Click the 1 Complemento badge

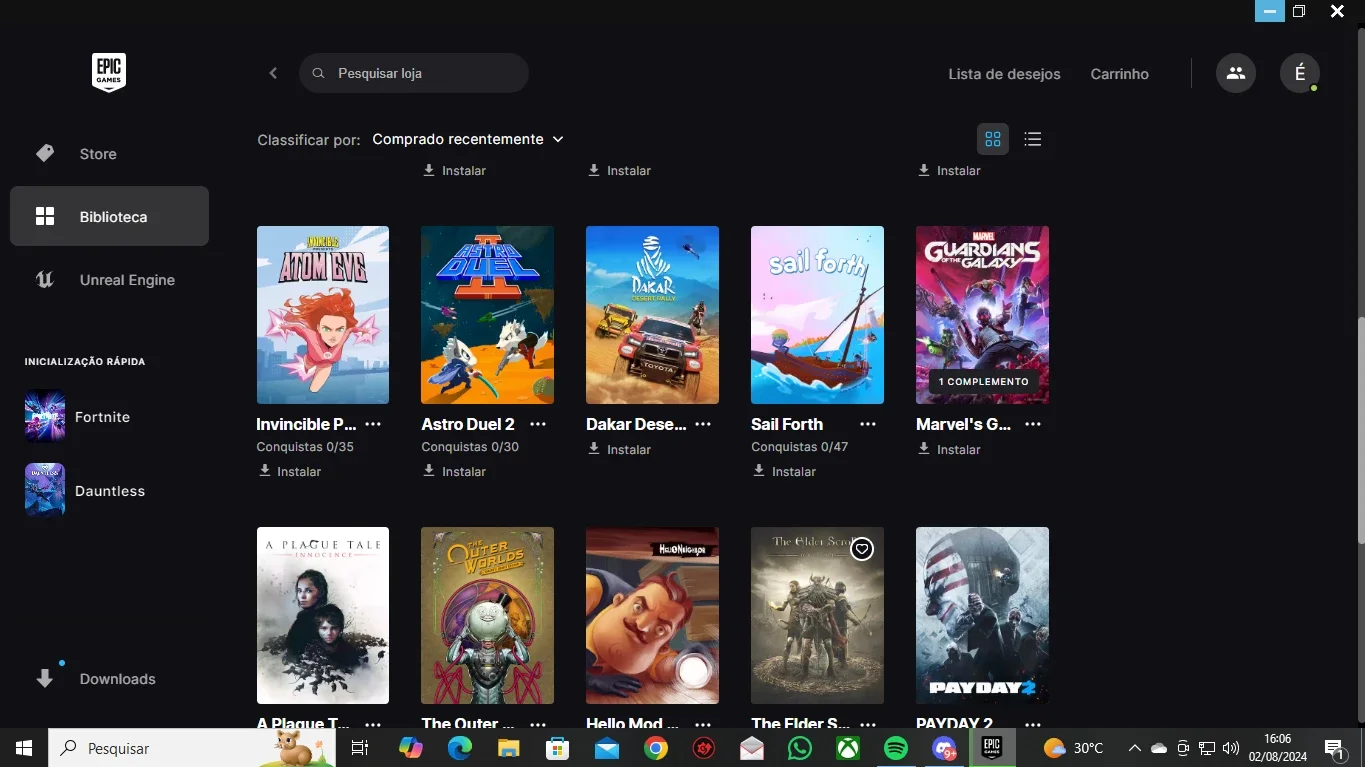[x=983, y=381]
